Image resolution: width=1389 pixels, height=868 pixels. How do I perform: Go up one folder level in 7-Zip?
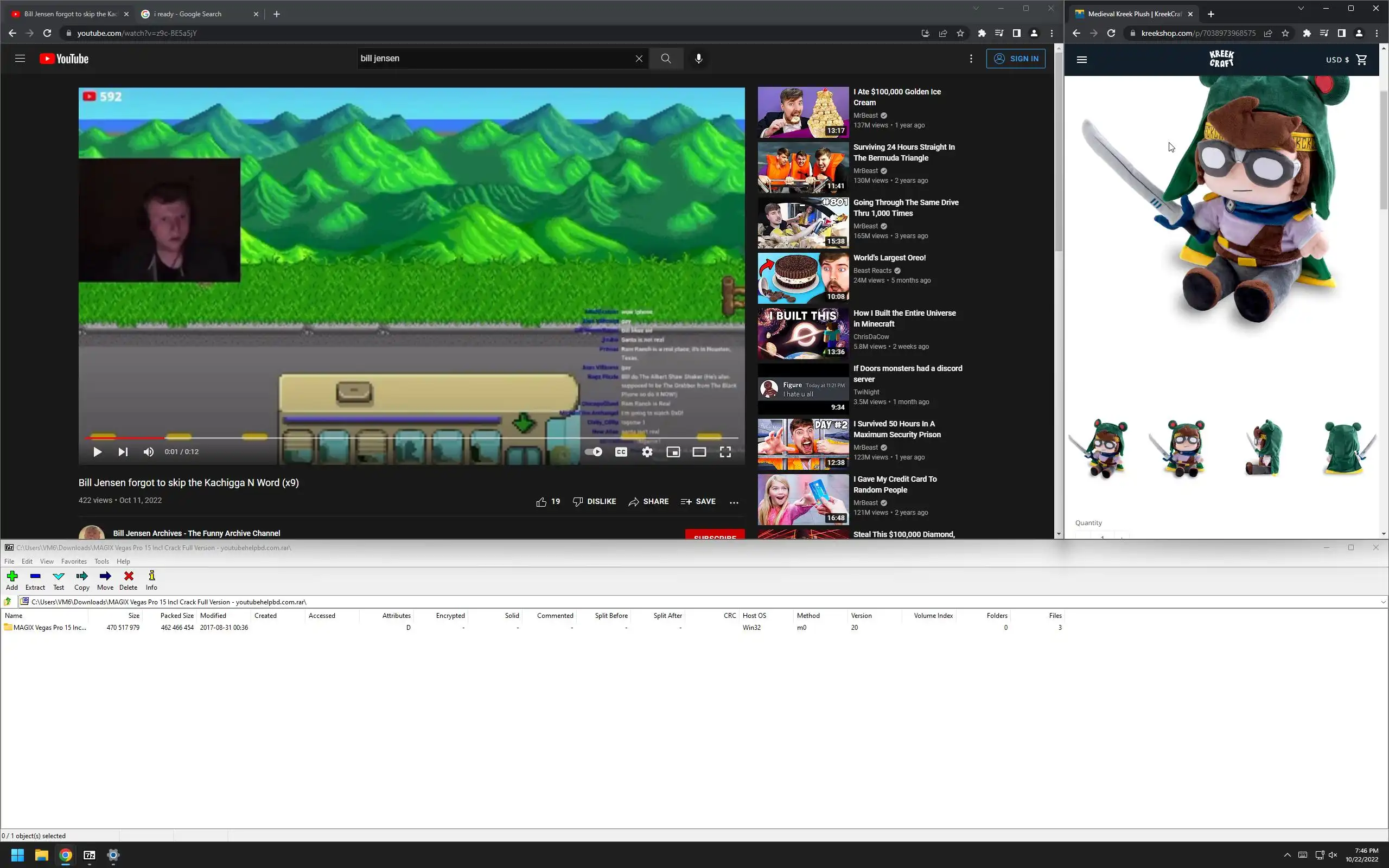point(8,602)
